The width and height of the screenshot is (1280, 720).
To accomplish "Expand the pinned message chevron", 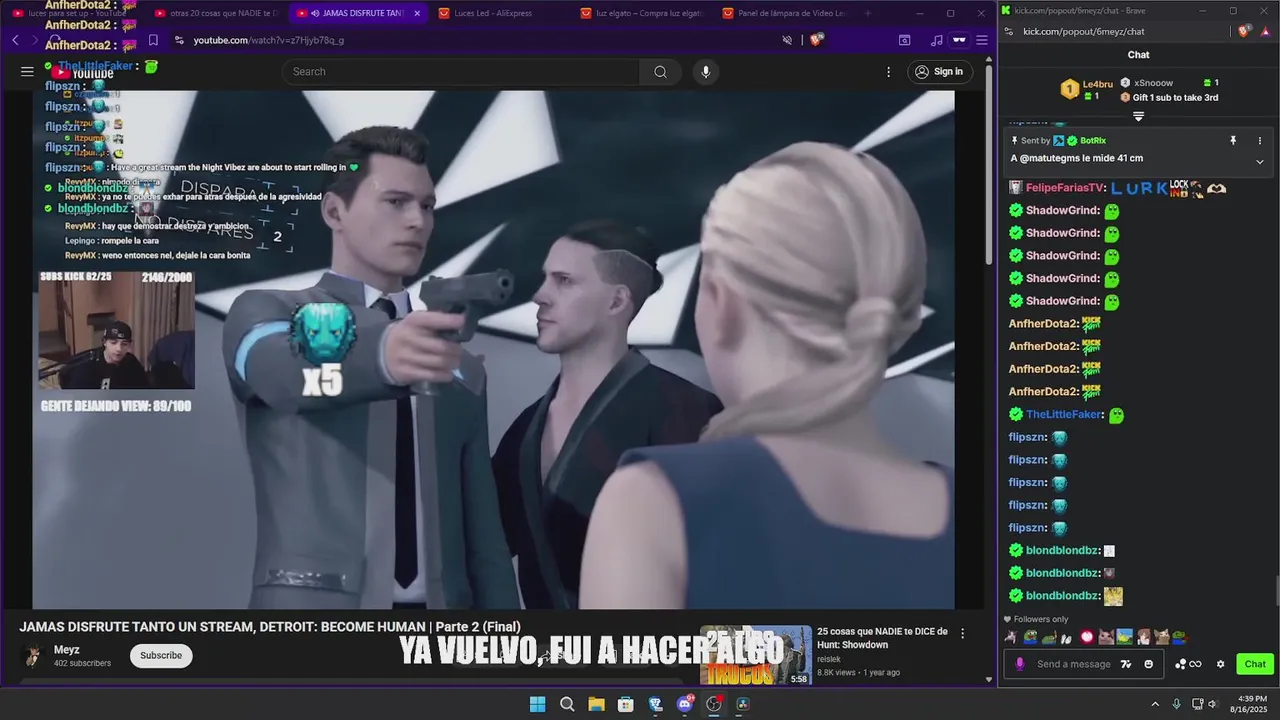I will tap(1260, 162).
